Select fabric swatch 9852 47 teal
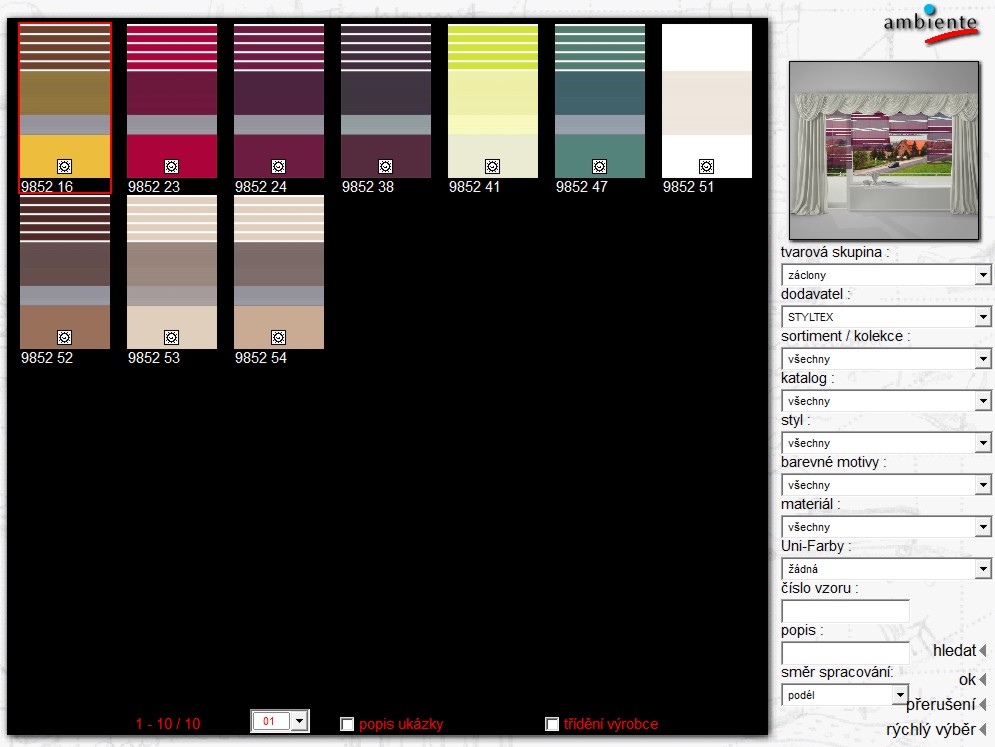995x747 pixels. pyautogui.click(x=600, y=101)
